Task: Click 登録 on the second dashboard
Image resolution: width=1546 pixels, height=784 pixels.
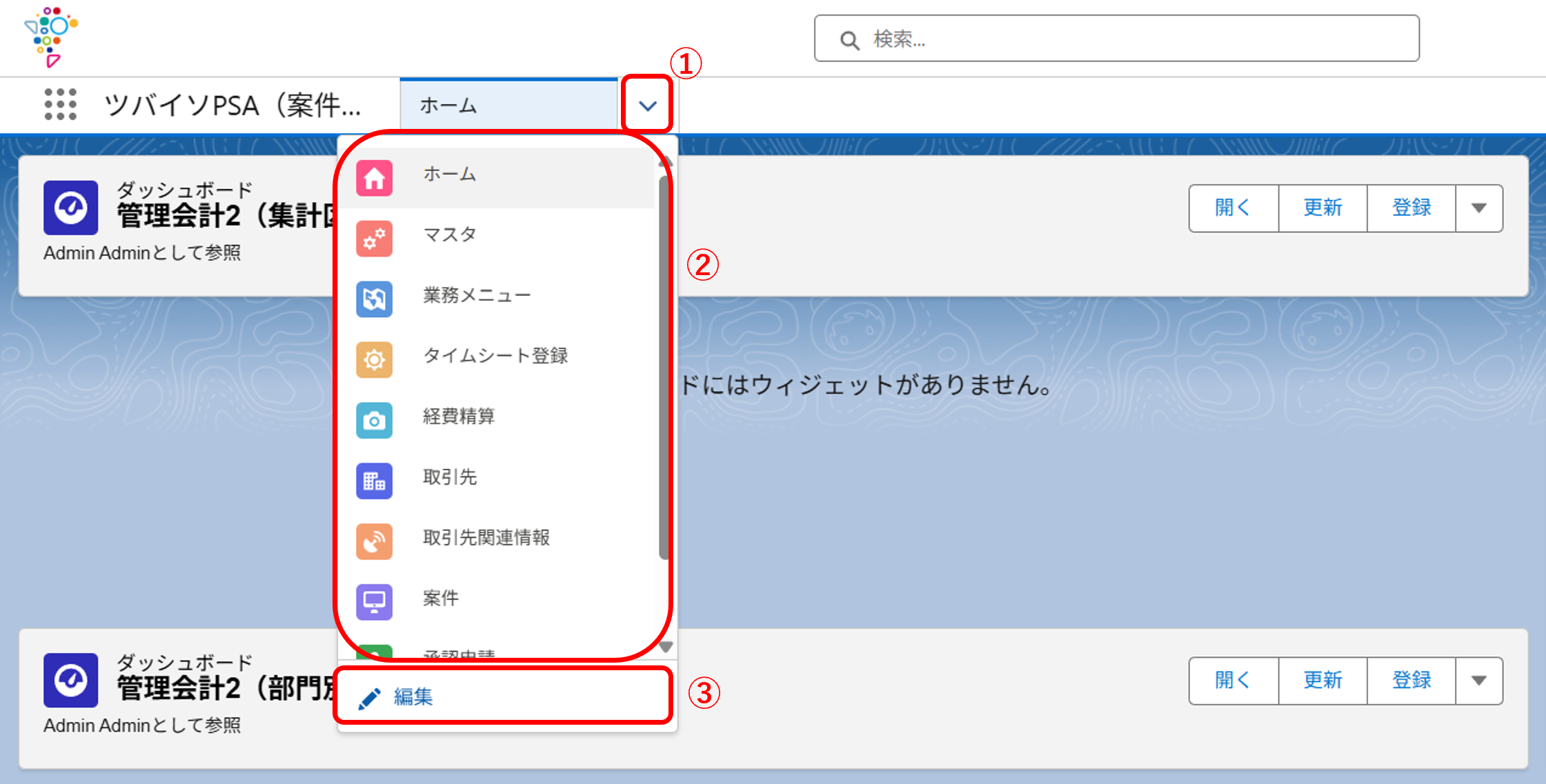Action: tap(1411, 681)
